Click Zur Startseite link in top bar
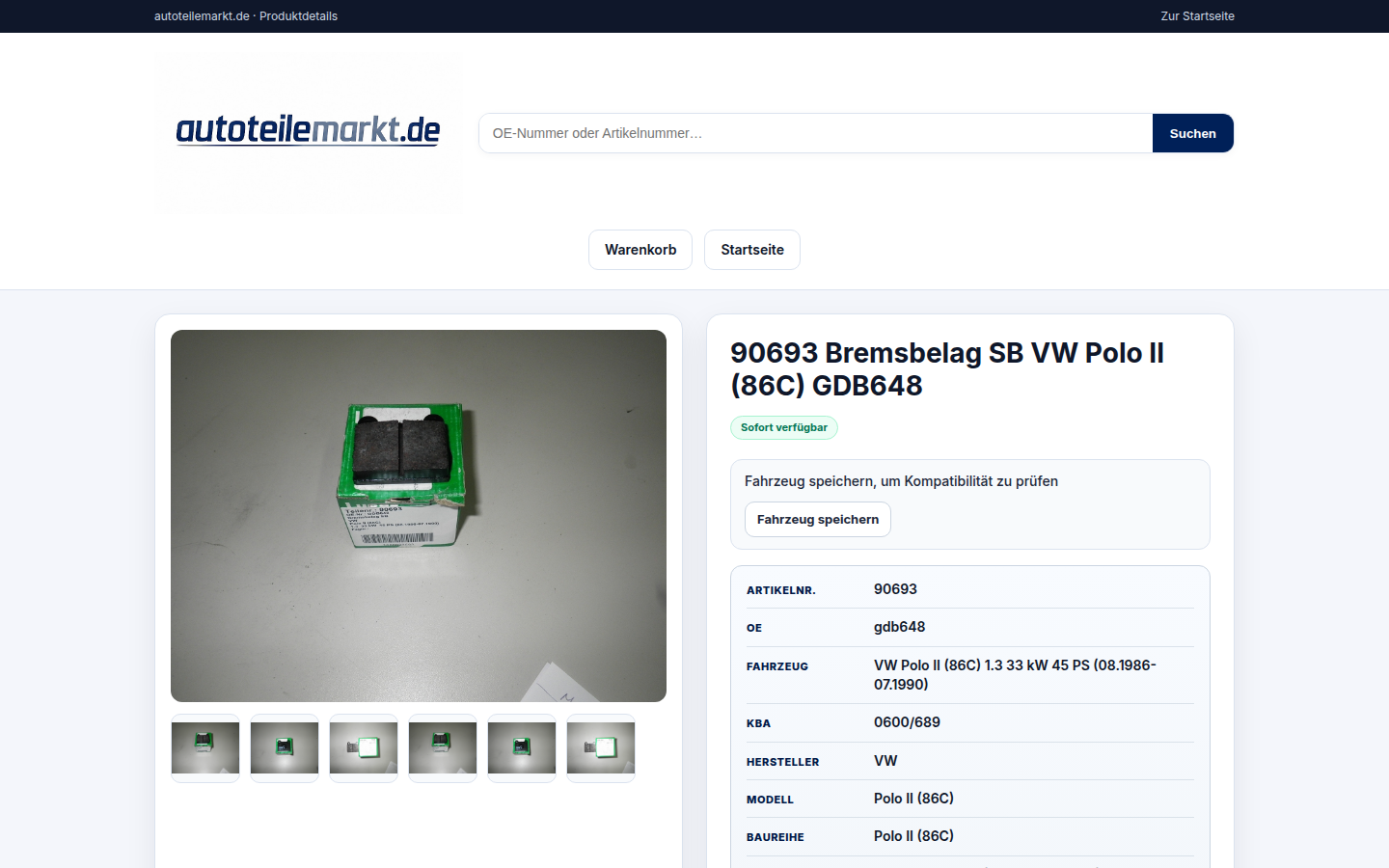The image size is (1389, 868). pos(1197,16)
